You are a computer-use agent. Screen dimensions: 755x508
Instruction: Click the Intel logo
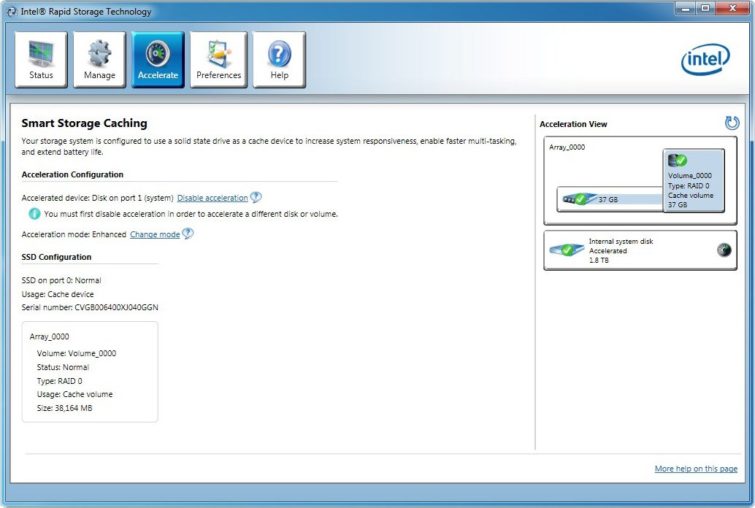click(x=705, y=60)
